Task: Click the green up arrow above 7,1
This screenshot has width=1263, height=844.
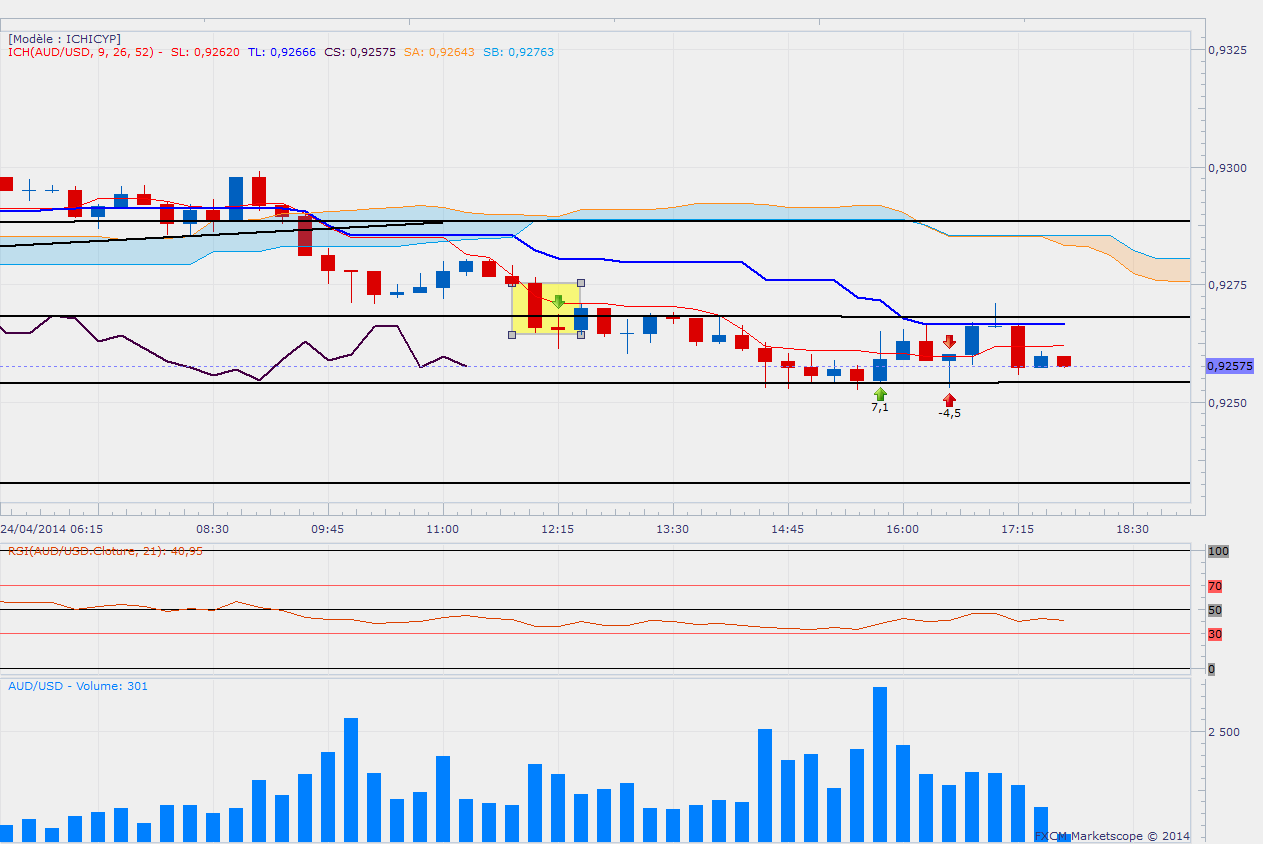Action: click(x=880, y=394)
